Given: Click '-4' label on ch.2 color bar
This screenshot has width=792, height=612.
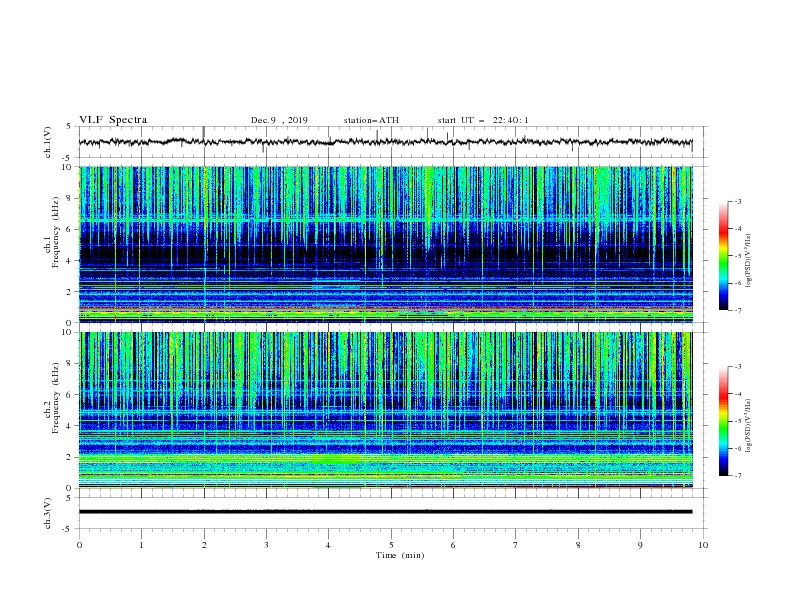Looking at the screenshot, I should tap(738, 394).
